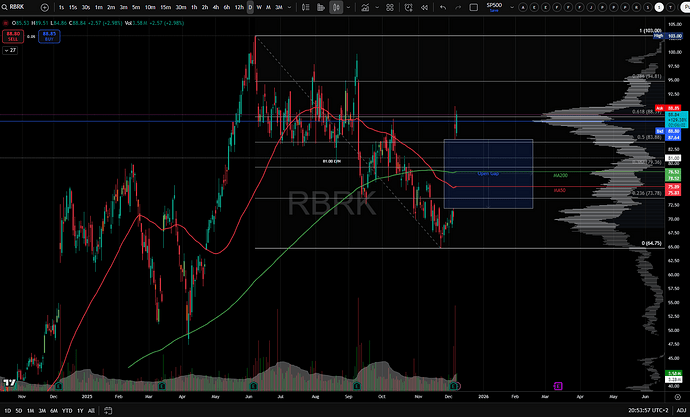Click the partially visible Pu button
This screenshot has width=690, height=417.
[x=685, y=7]
